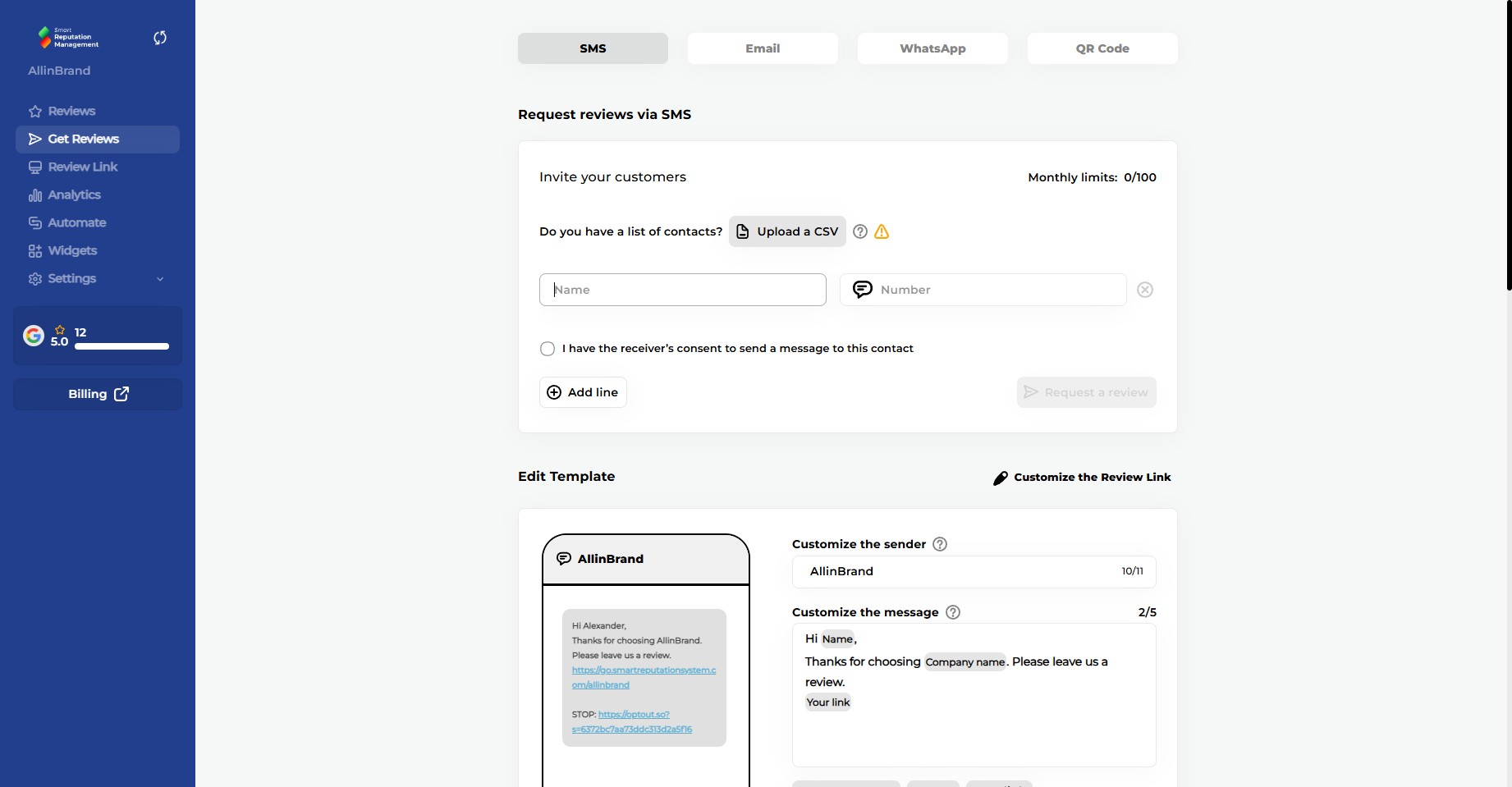Screen dimensions: 1512x787
Task: Open Settings in the sidebar
Action: coord(98,279)
